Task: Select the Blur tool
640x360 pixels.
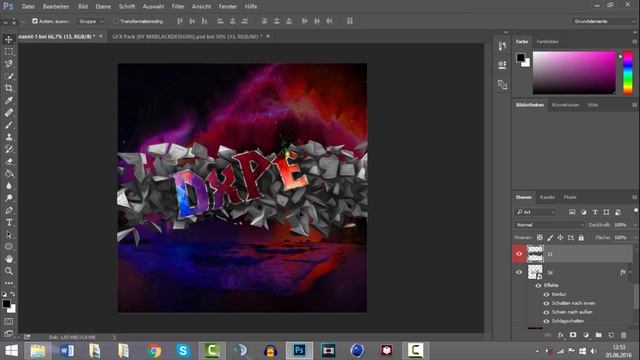Action: [9, 186]
